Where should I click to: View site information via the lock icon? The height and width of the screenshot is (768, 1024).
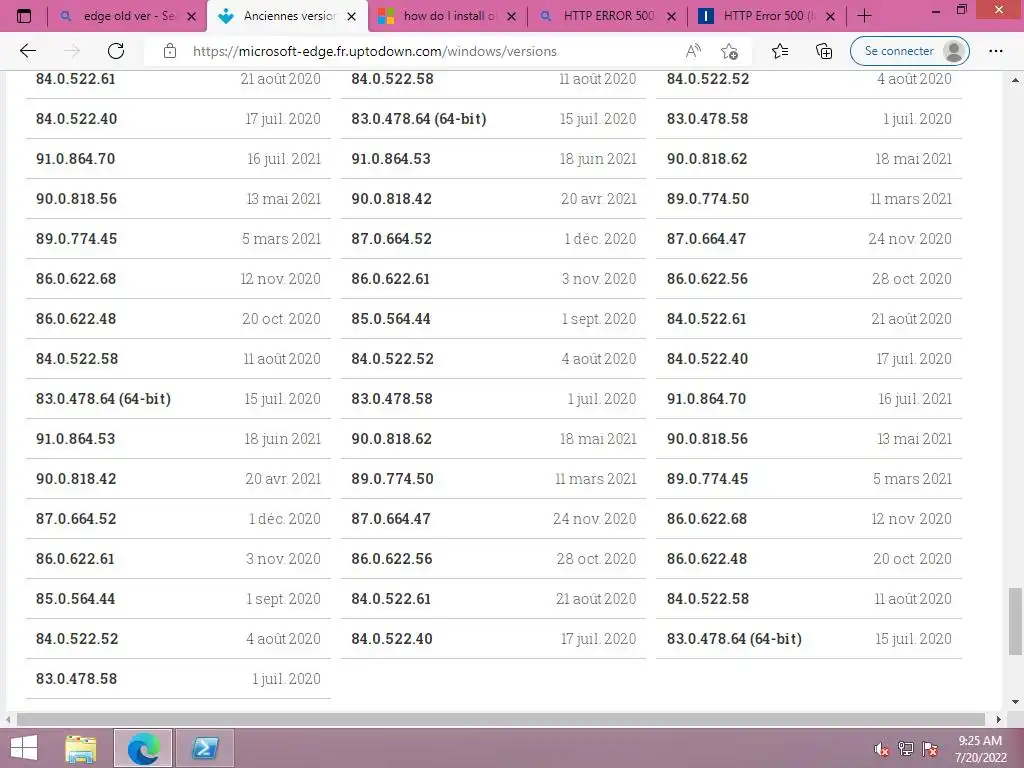tap(170, 51)
